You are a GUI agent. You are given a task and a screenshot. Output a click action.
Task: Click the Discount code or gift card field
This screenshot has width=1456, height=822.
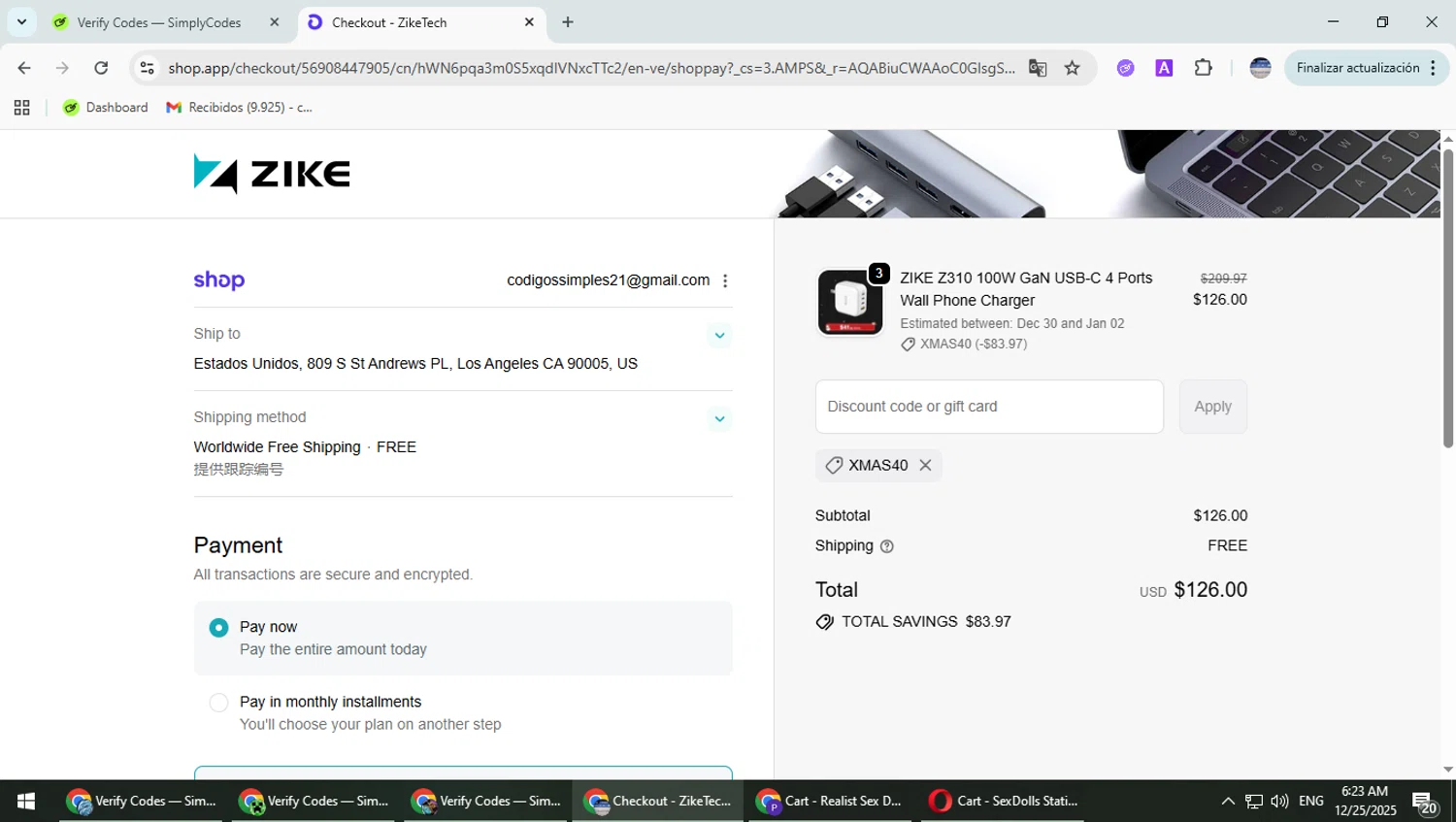pos(989,407)
